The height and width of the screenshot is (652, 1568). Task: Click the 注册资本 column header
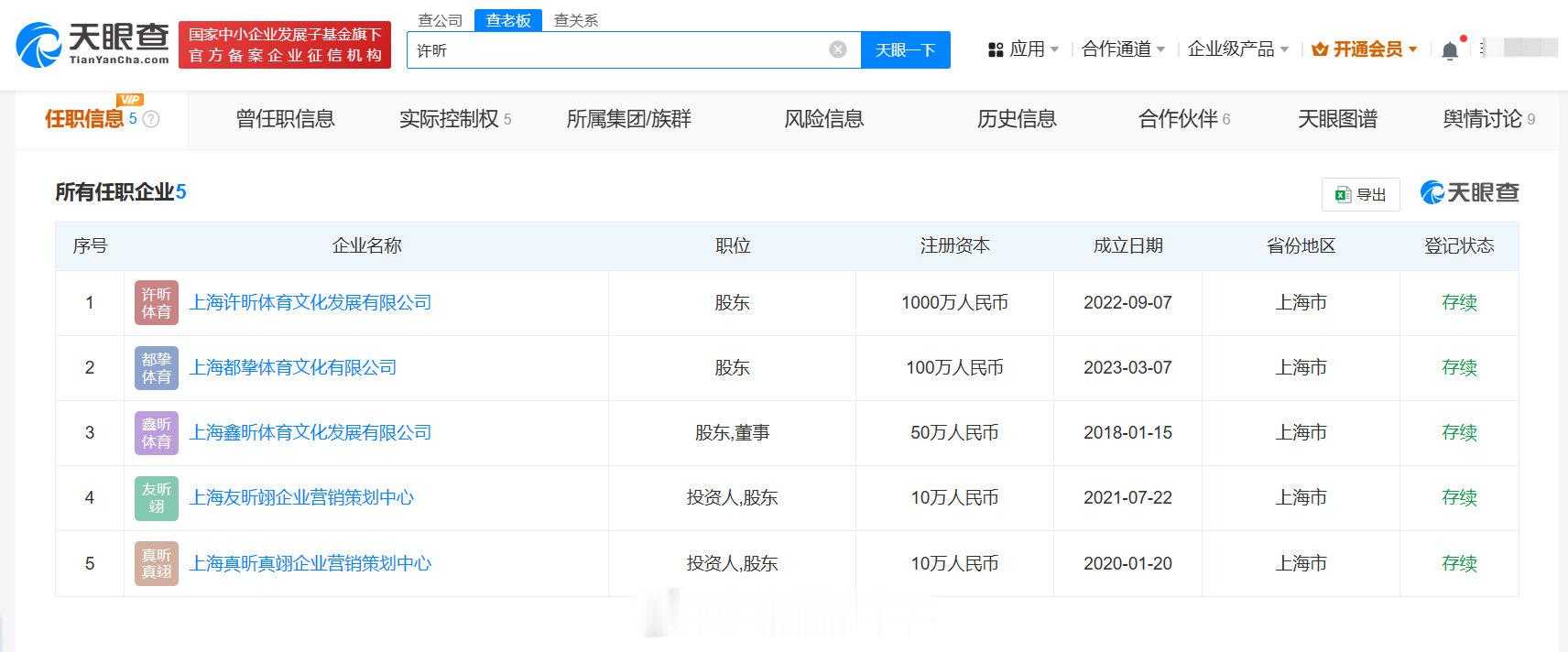point(954,245)
